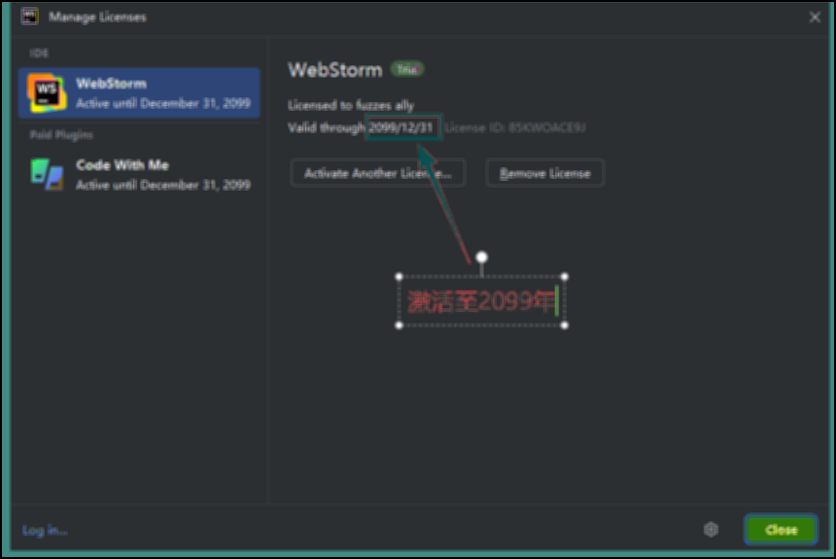Viewport: 836px width, 559px height.
Task: Click Activate Another License button
Action: coord(378,173)
